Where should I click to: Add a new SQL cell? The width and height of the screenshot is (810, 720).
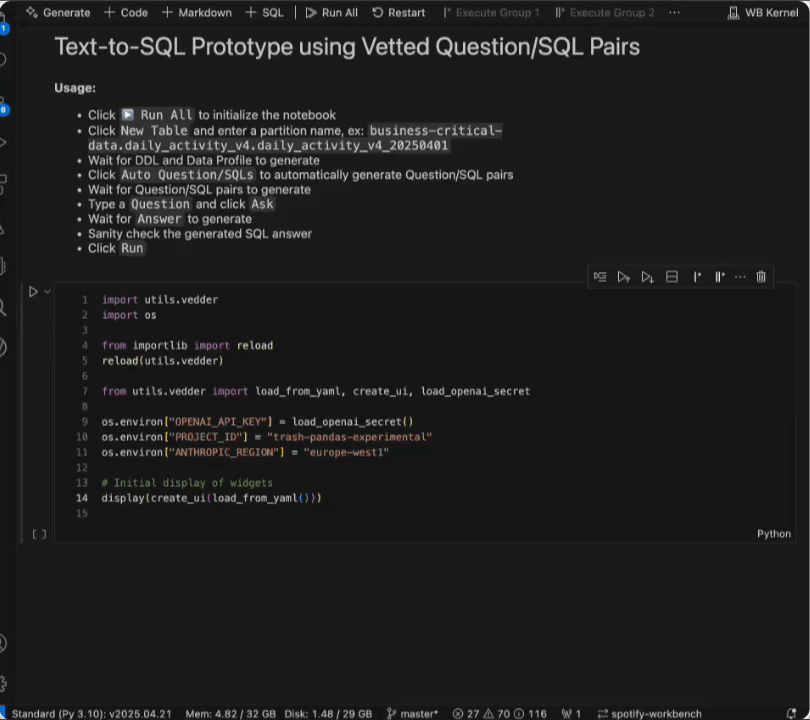[x=265, y=13]
